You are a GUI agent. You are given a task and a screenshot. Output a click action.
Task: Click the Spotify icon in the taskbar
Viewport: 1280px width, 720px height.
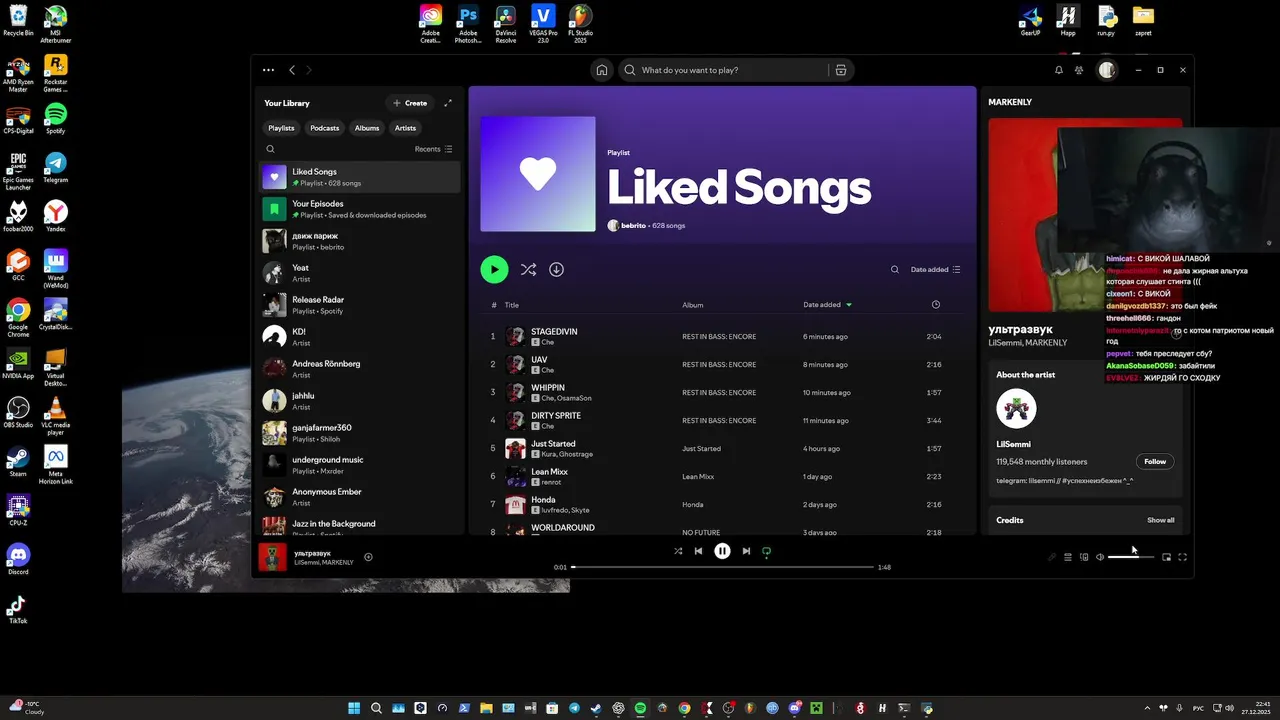click(x=640, y=708)
